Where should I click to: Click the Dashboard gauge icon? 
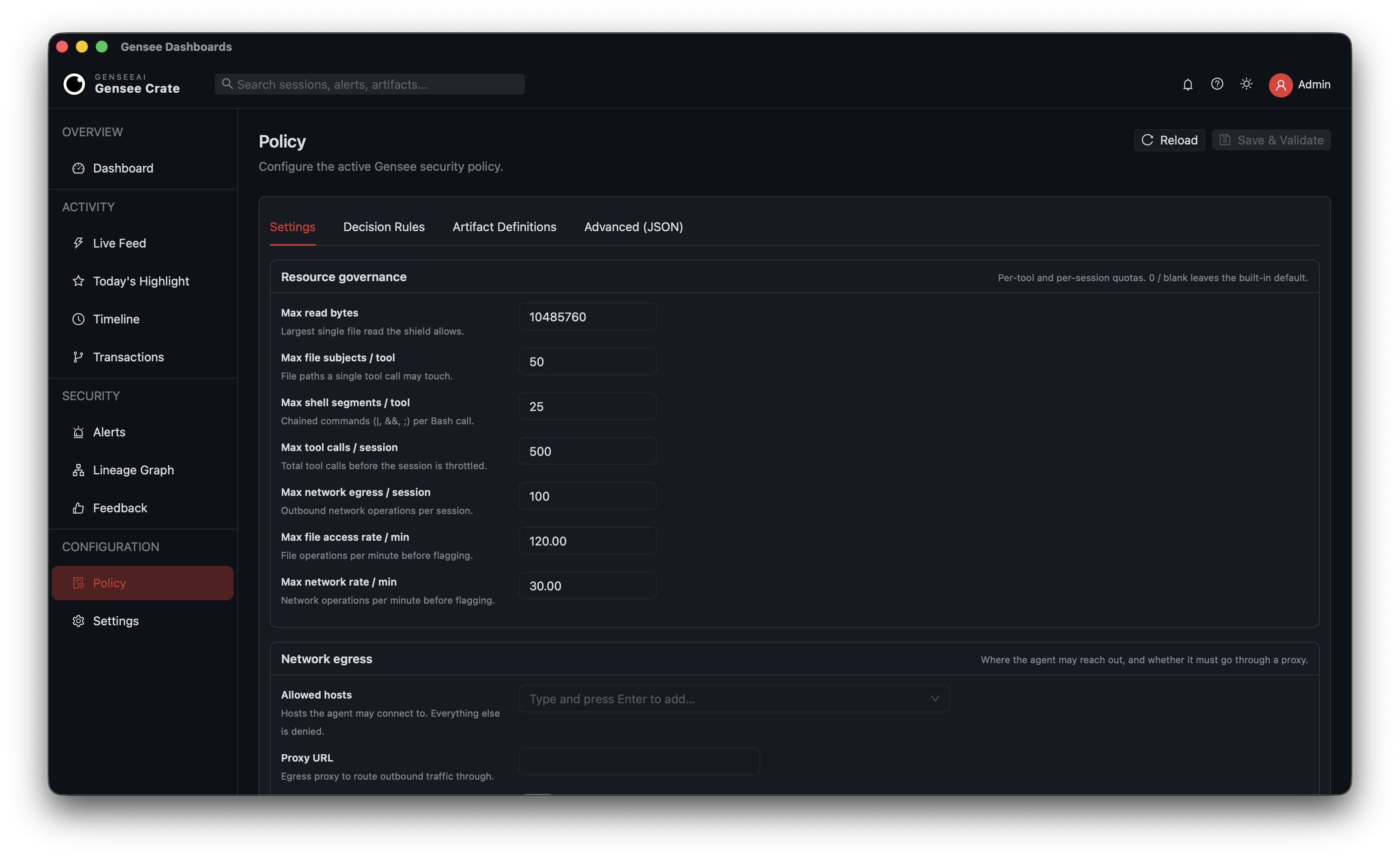tap(78, 168)
